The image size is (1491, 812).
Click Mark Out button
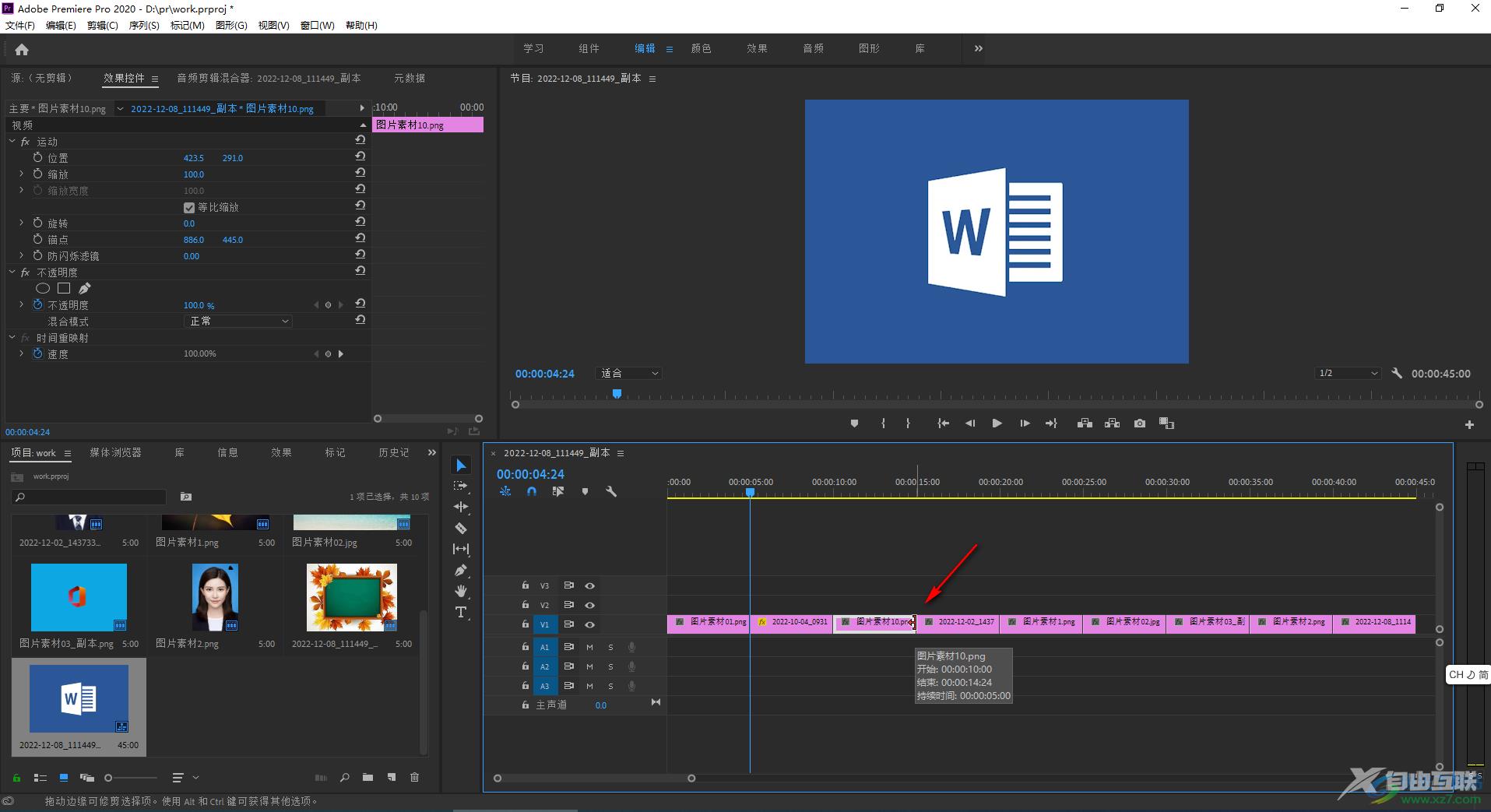908,424
